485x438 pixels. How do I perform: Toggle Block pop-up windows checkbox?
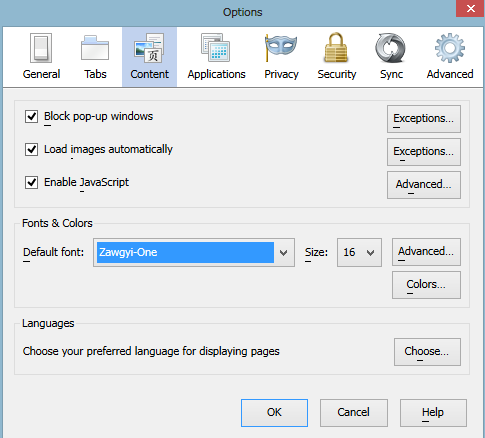(31, 117)
